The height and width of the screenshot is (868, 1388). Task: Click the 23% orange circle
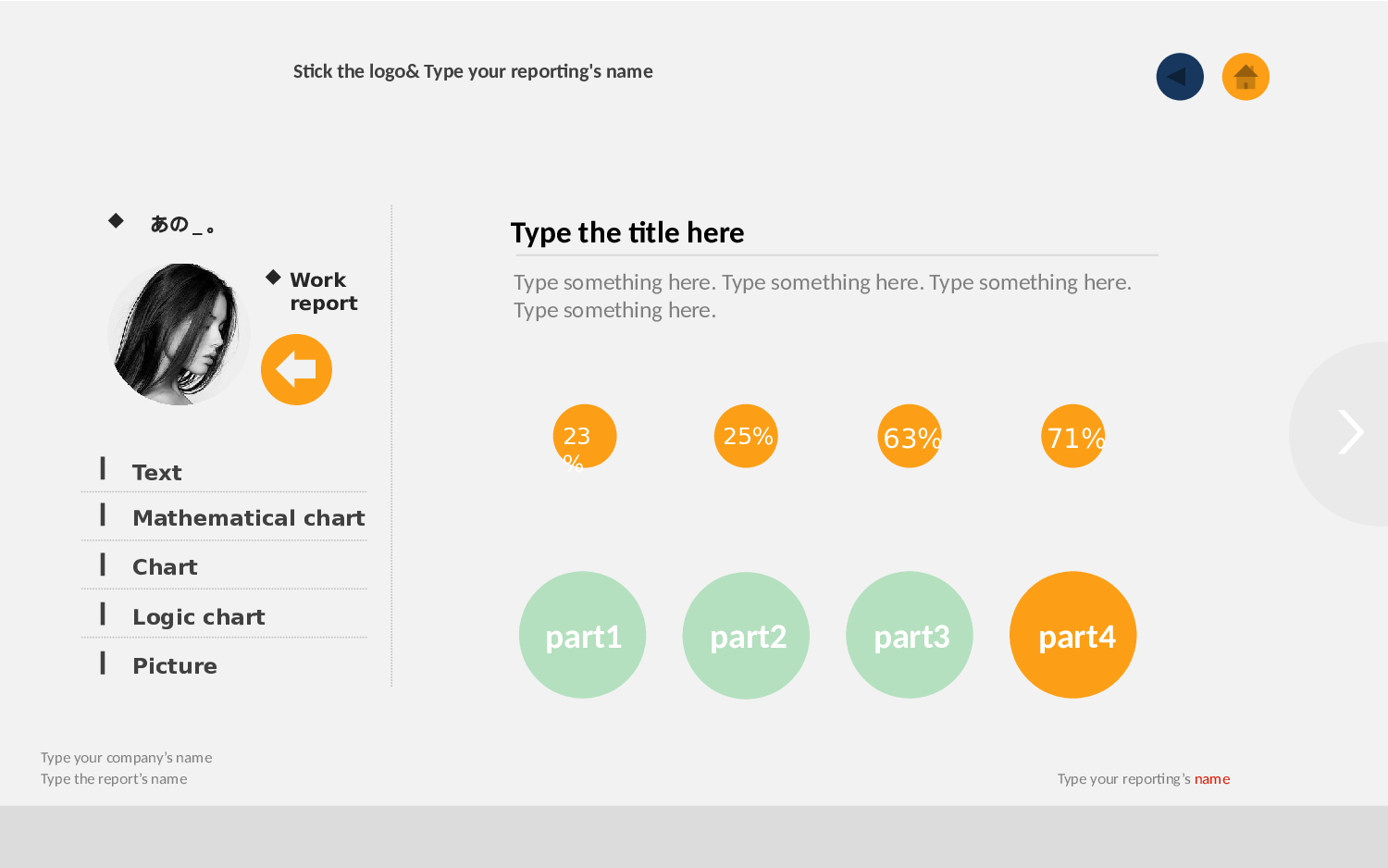coord(584,436)
